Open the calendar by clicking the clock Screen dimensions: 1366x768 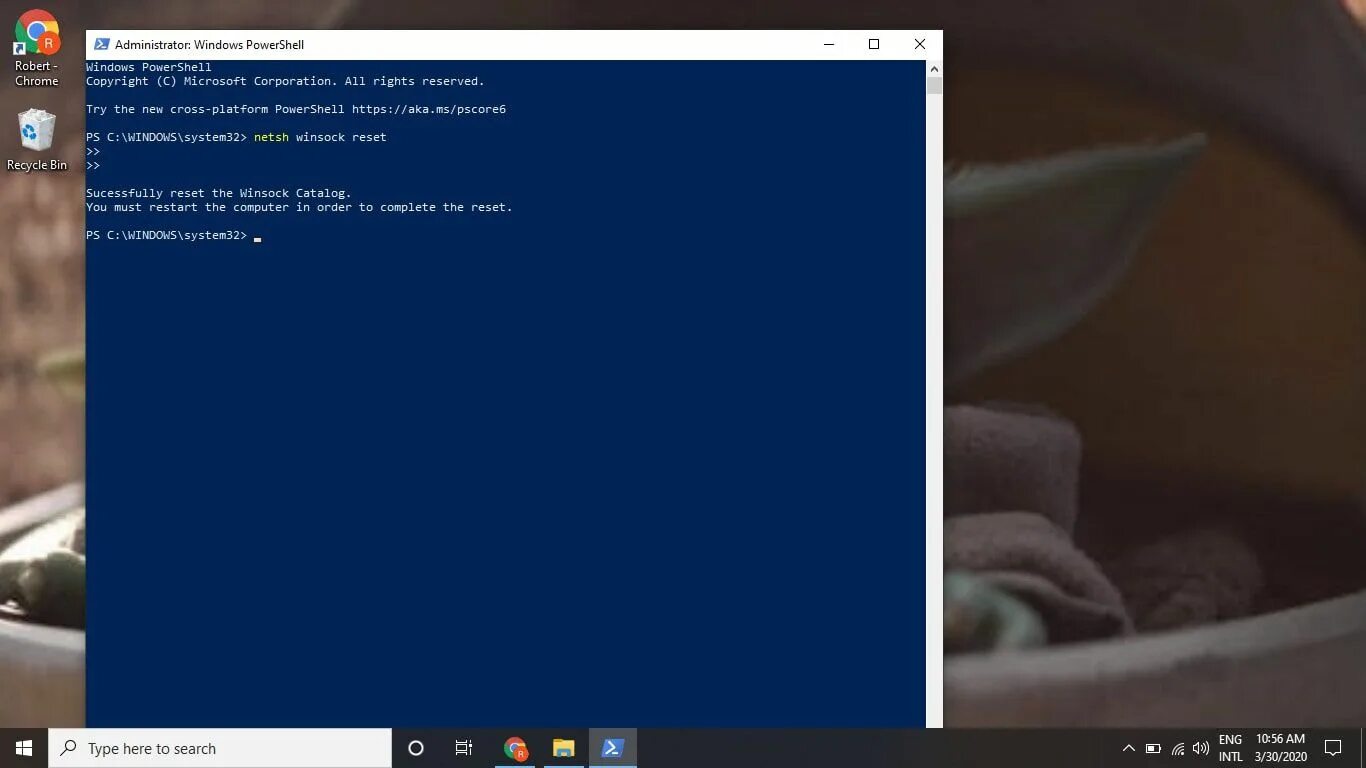1281,748
